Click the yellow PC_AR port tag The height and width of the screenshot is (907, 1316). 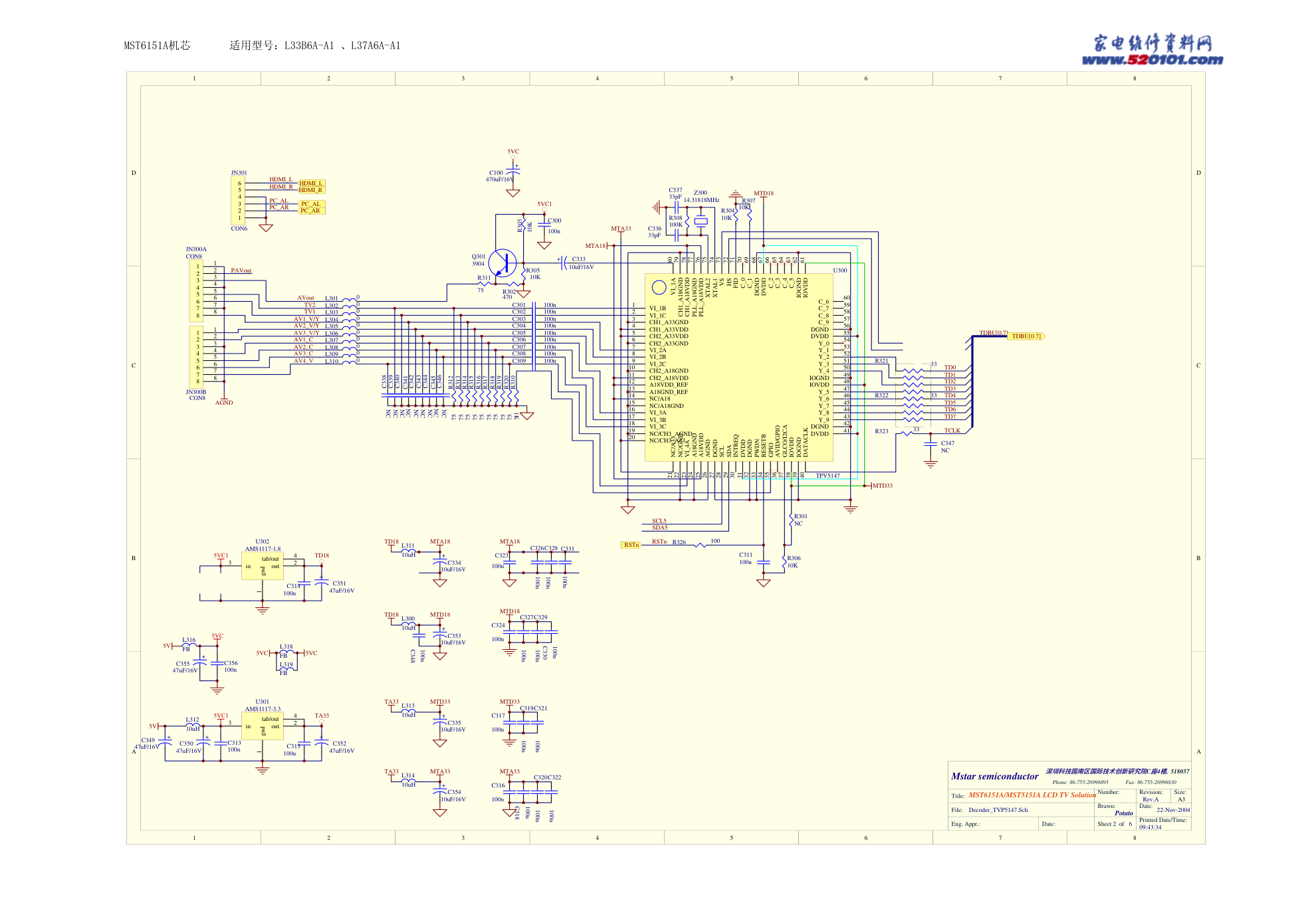click(311, 211)
